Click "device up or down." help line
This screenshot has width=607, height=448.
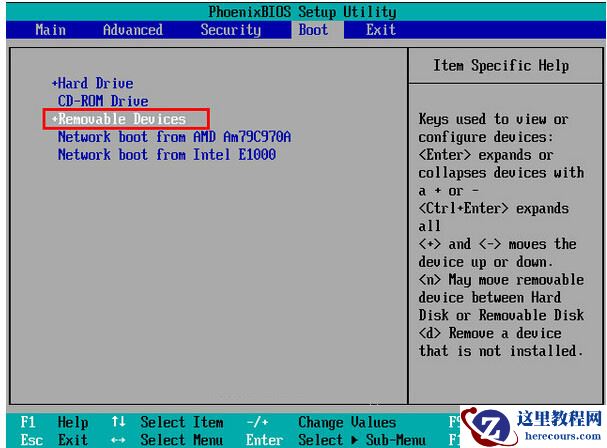point(485,262)
